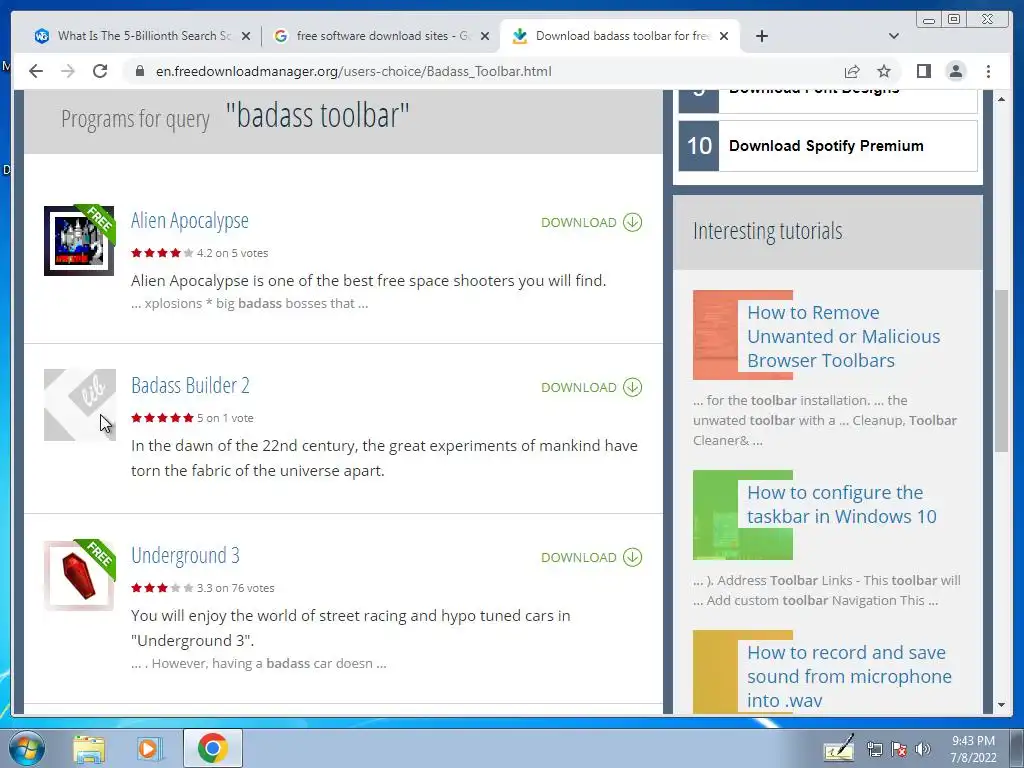Click the Underground 3 download circle arrow icon
This screenshot has width=1024, height=768.
[632, 557]
